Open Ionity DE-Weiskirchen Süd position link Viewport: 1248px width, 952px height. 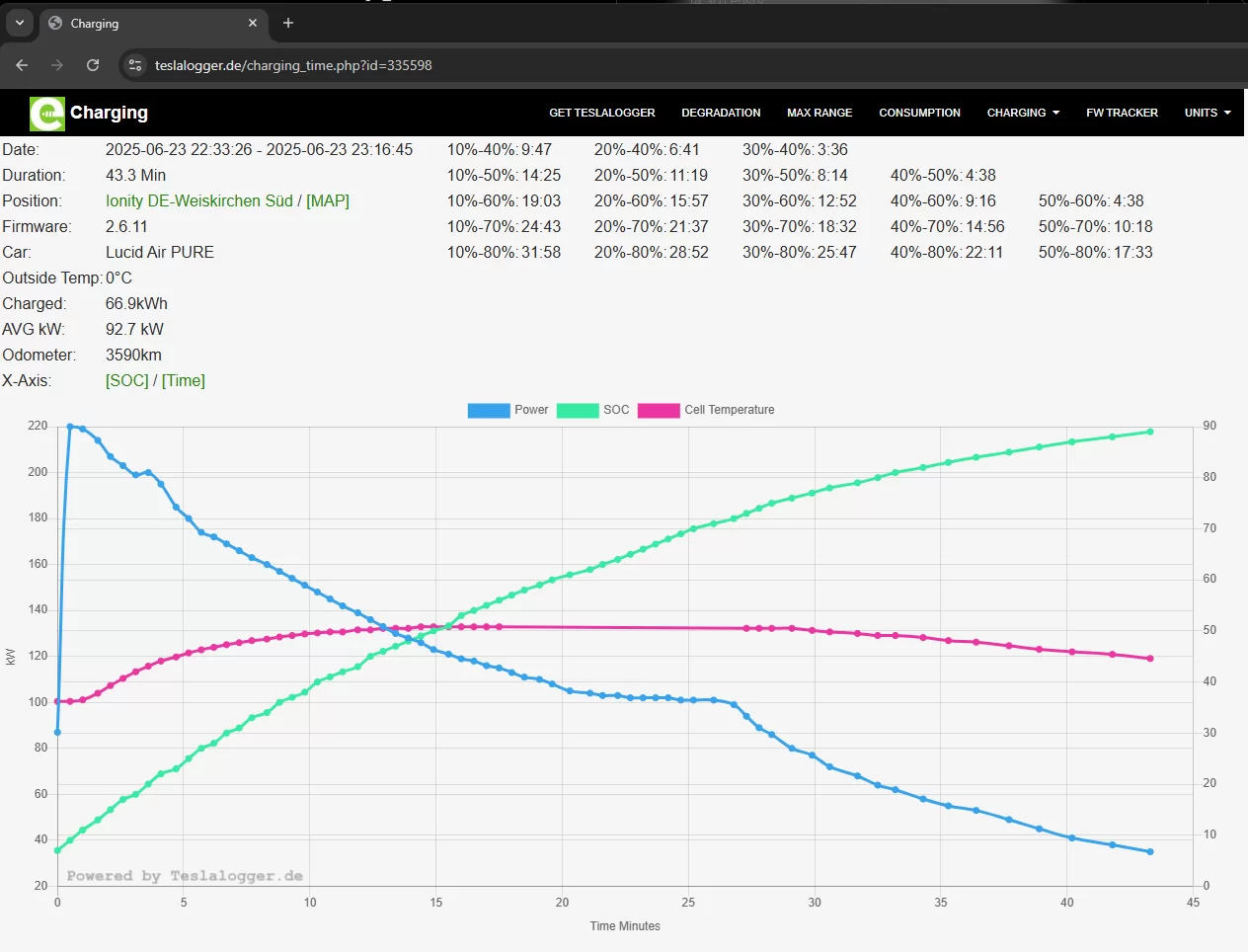(199, 200)
